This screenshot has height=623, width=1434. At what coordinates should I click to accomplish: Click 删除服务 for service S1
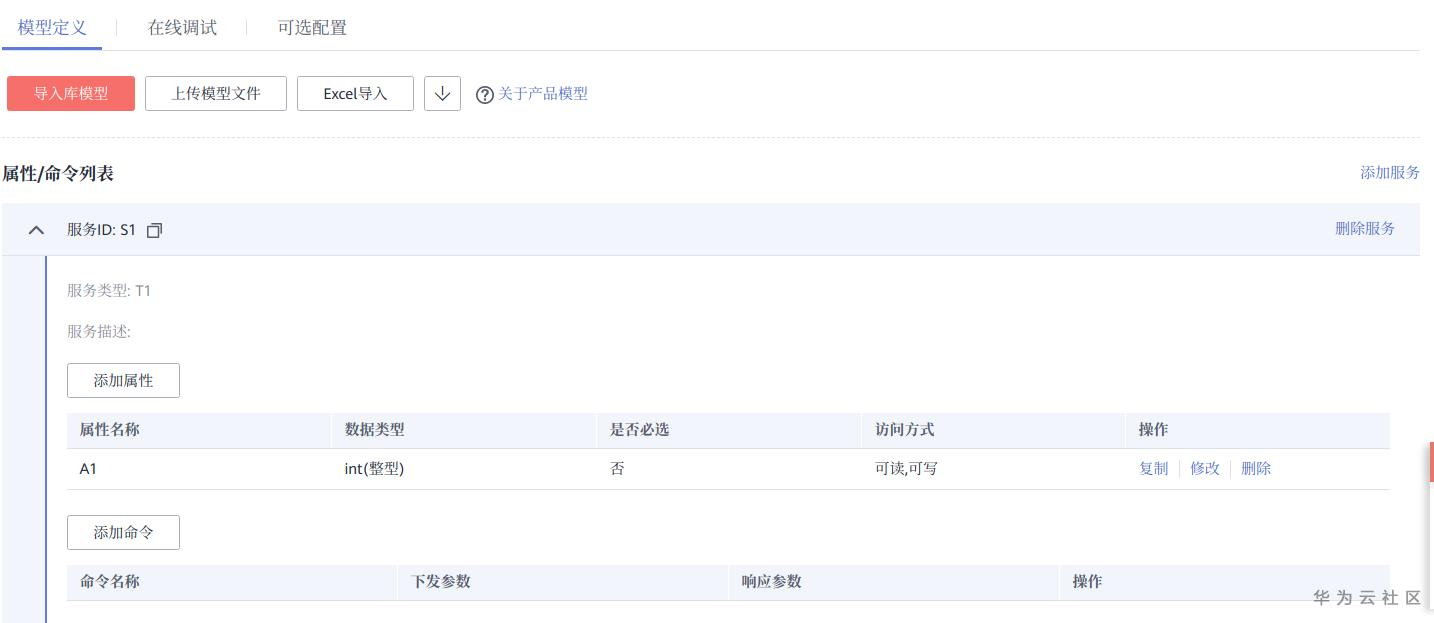point(1364,228)
